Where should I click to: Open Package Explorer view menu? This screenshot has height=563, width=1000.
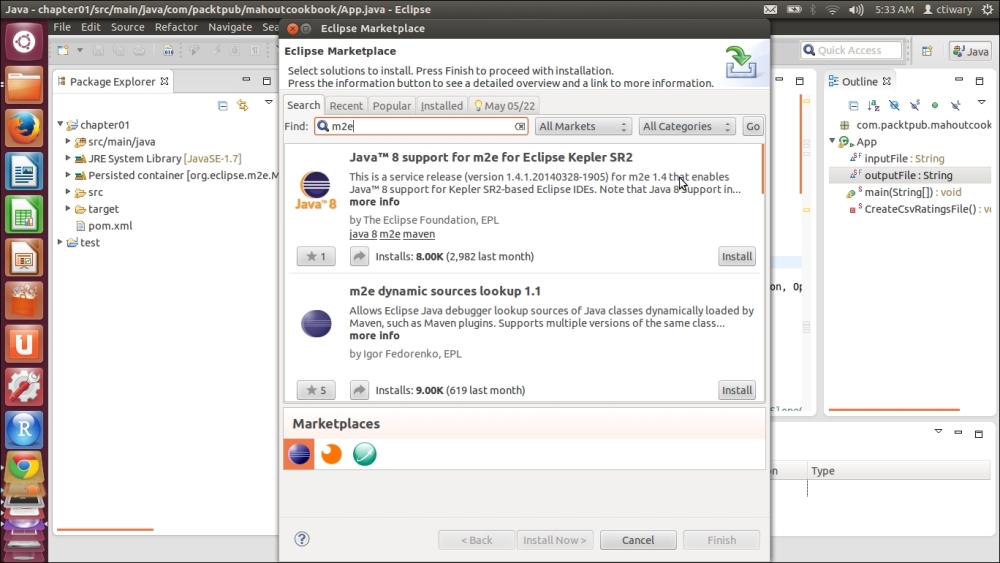coord(268,102)
